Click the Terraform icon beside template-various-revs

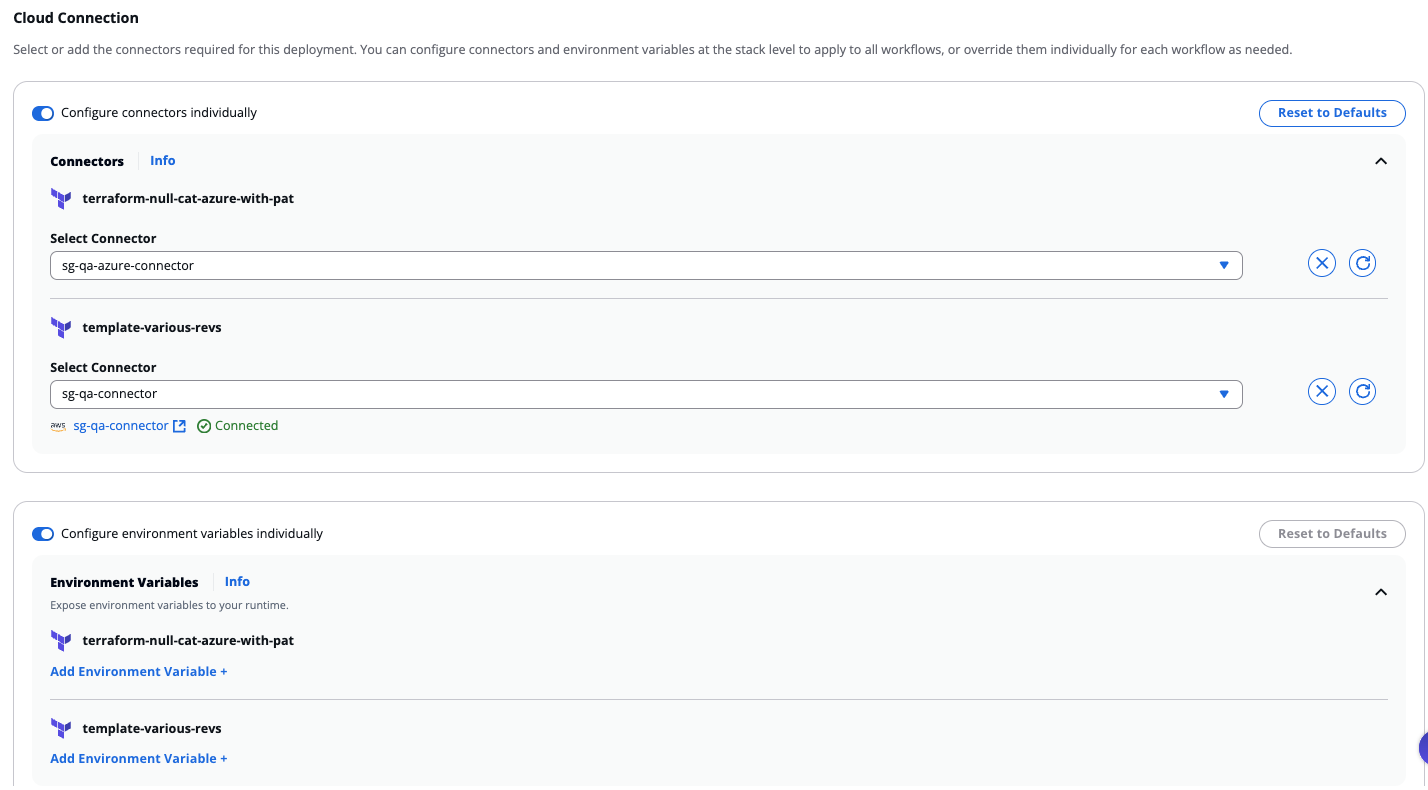(x=61, y=327)
